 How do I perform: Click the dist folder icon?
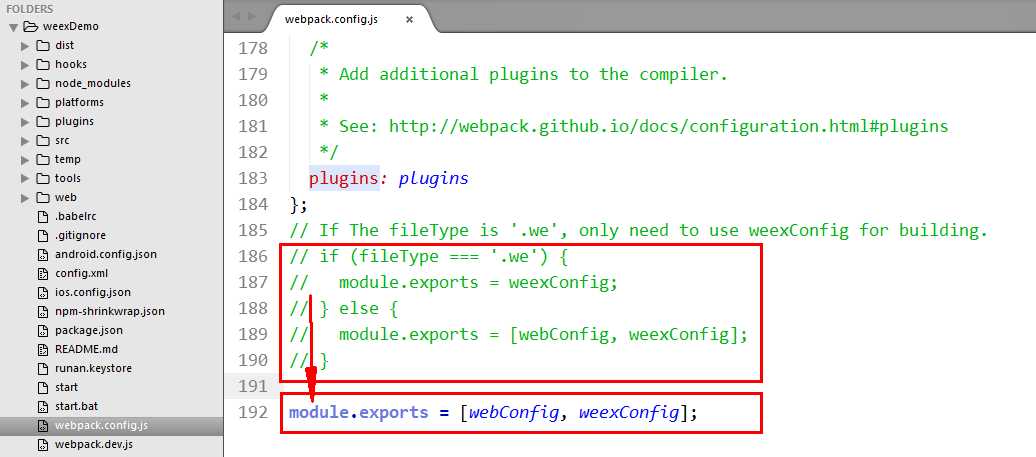point(43,46)
